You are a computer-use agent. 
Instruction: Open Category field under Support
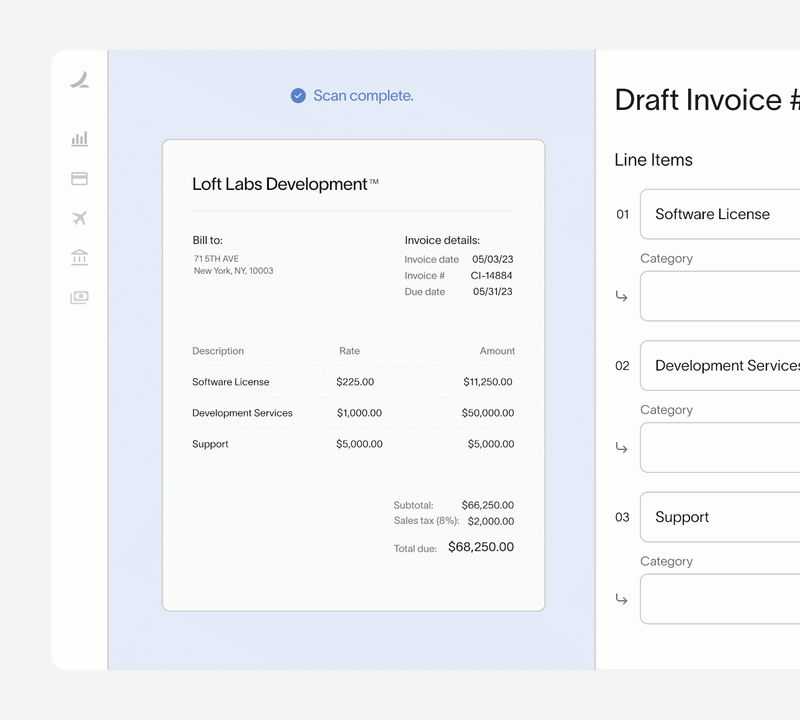[x=720, y=599]
